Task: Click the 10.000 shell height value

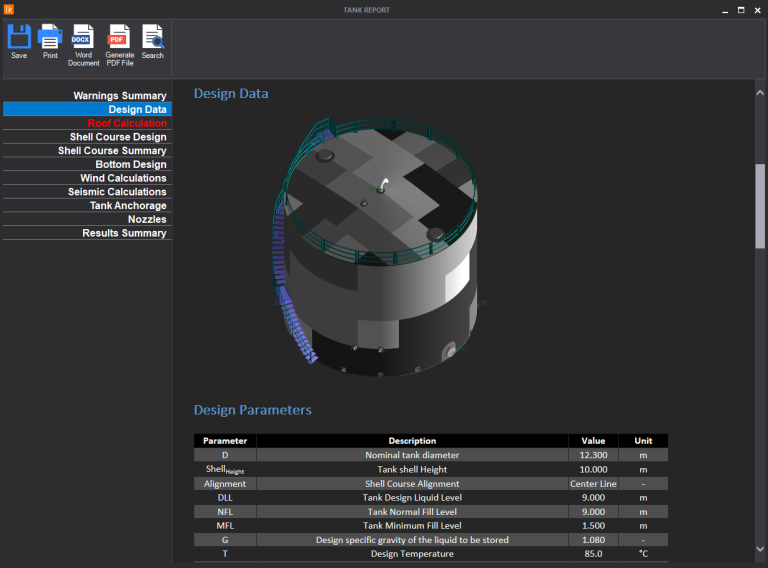Action: (593, 469)
